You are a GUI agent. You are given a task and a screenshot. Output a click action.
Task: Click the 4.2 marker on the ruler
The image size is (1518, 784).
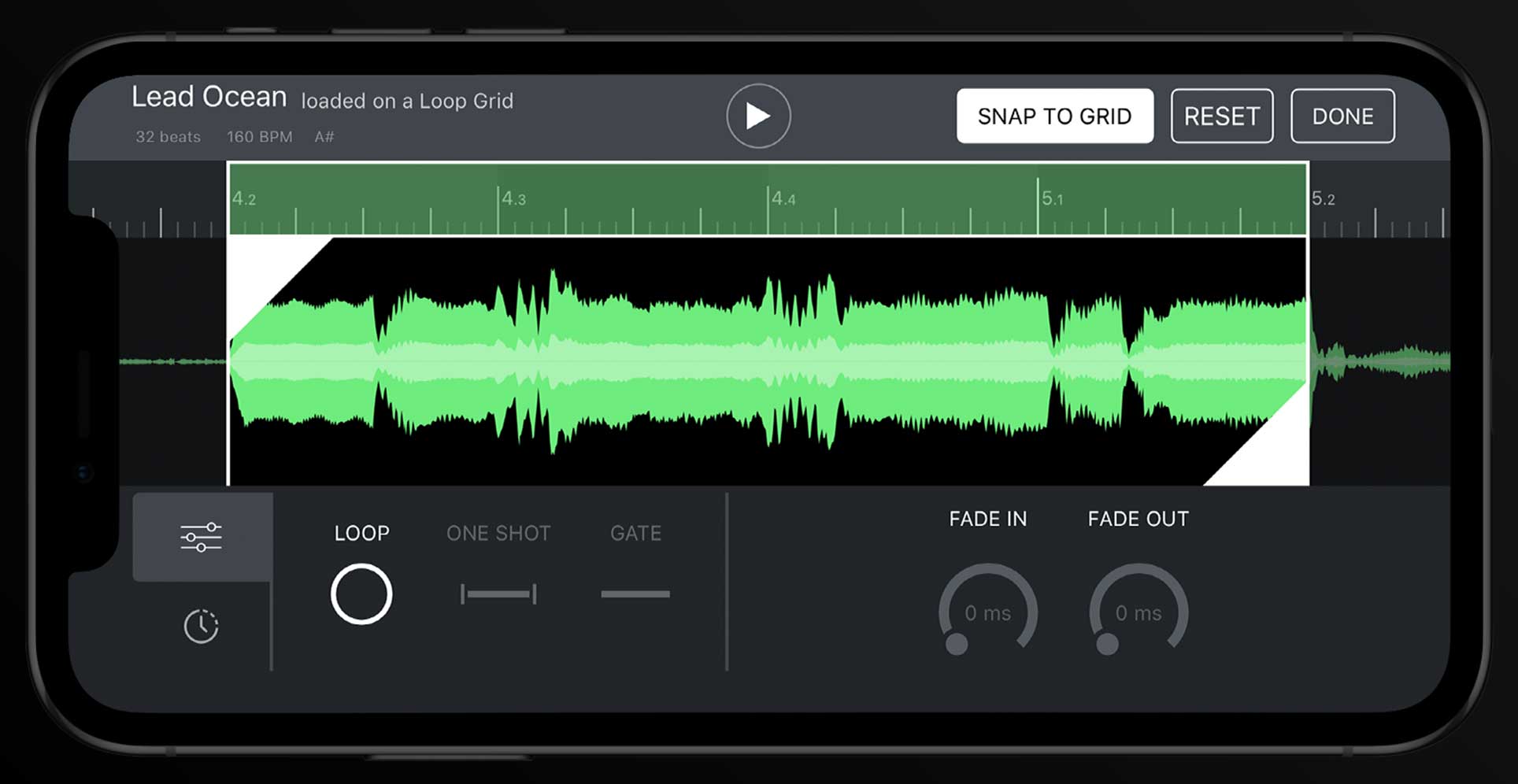click(x=244, y=198)
